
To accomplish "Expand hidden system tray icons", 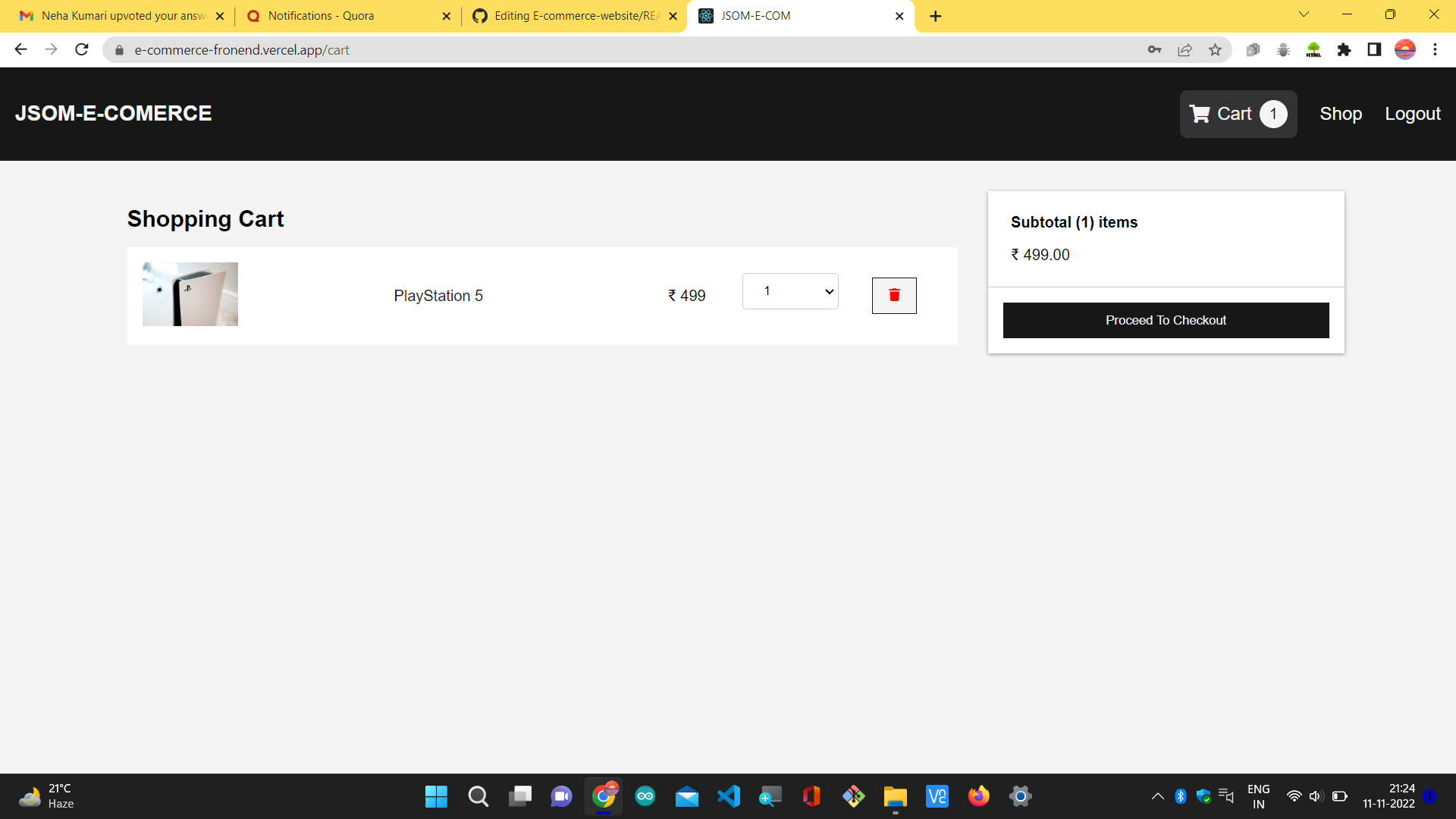I will [1158, 796].
